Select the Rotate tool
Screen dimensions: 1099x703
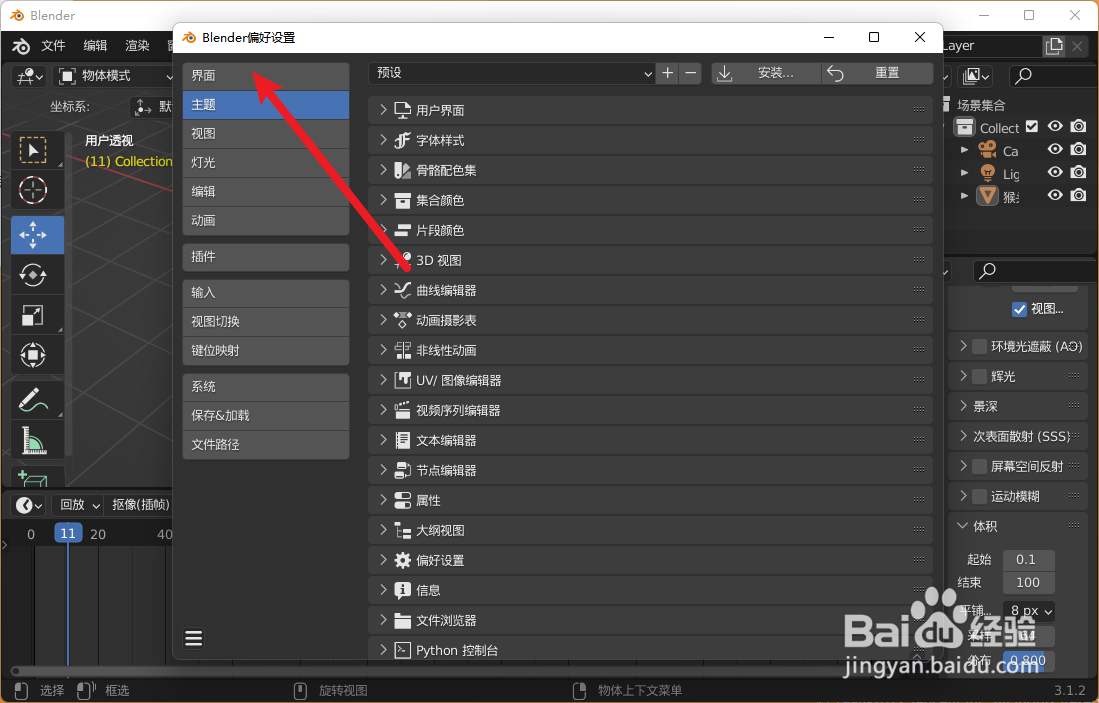coord(33,275)
